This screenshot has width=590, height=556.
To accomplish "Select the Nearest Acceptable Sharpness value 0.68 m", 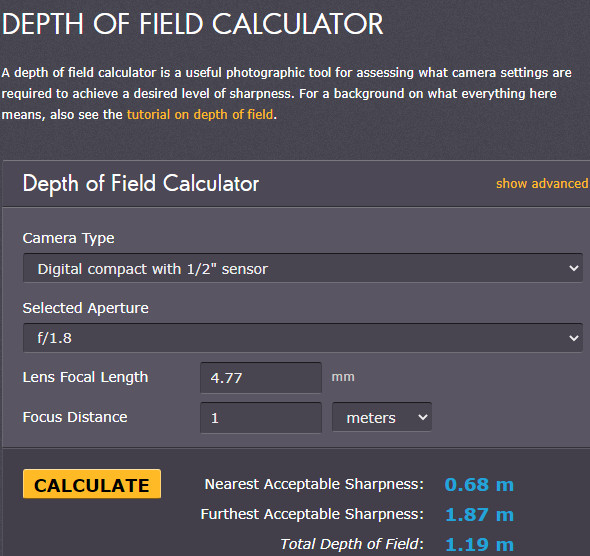I will [479, 485].
